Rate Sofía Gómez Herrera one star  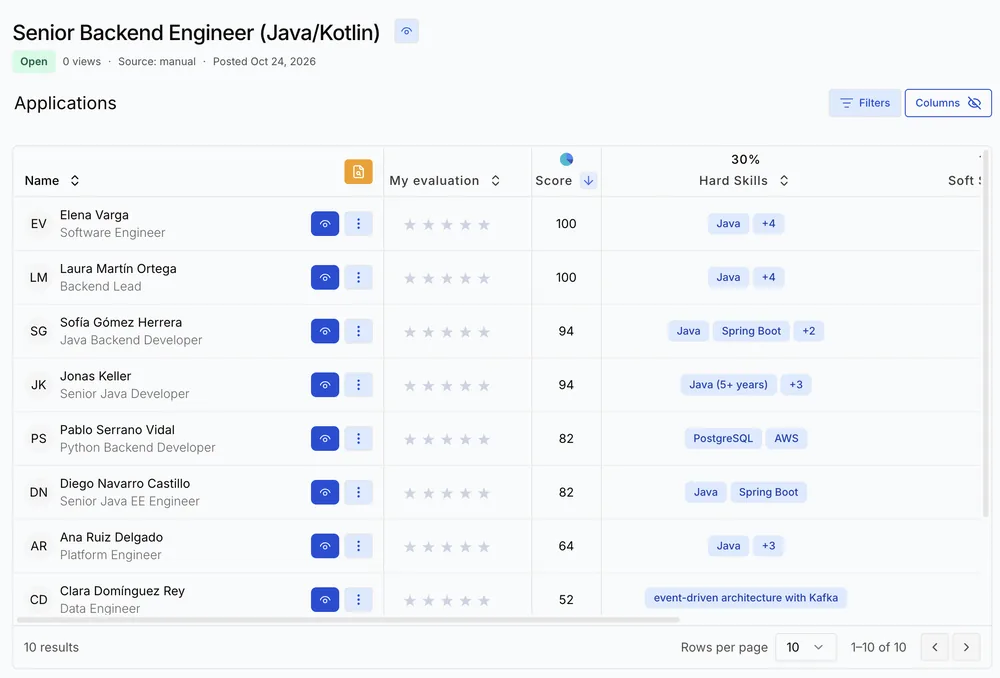pyautogui.click(x=410, y=332)
